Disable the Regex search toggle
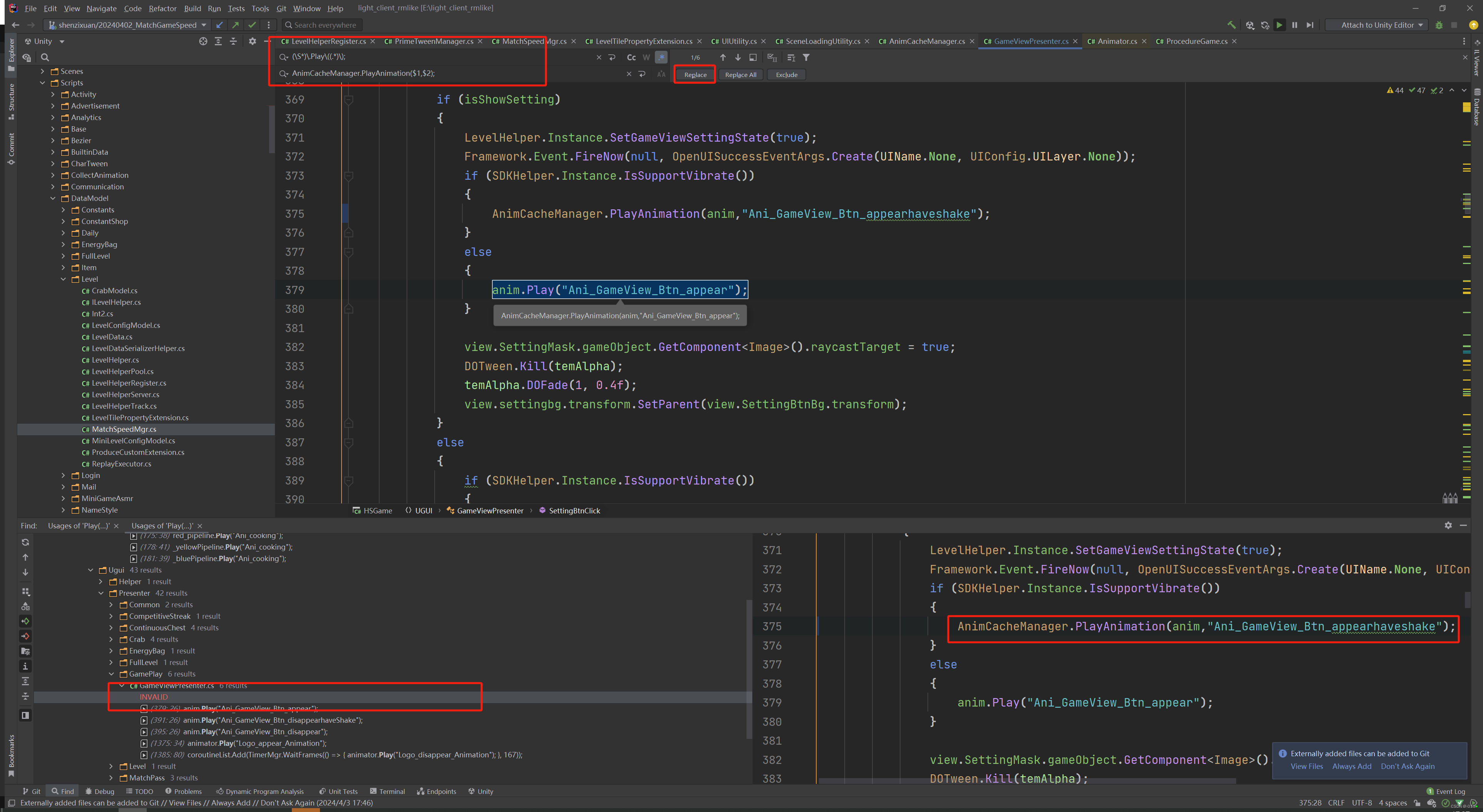The height and width of the screenshot is (812, 1483). point(661,58)
